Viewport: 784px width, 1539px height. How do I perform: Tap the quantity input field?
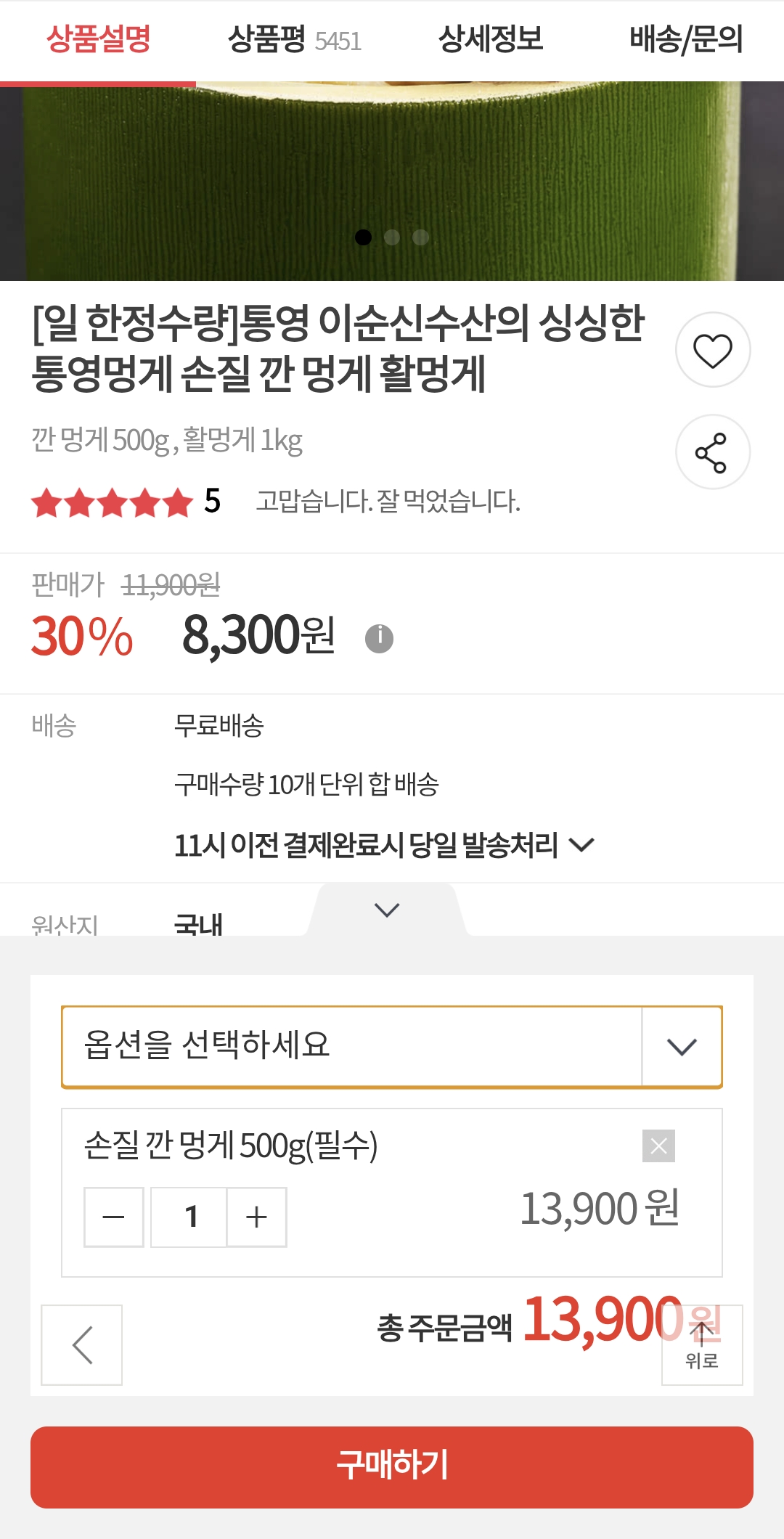point(190,1217)
